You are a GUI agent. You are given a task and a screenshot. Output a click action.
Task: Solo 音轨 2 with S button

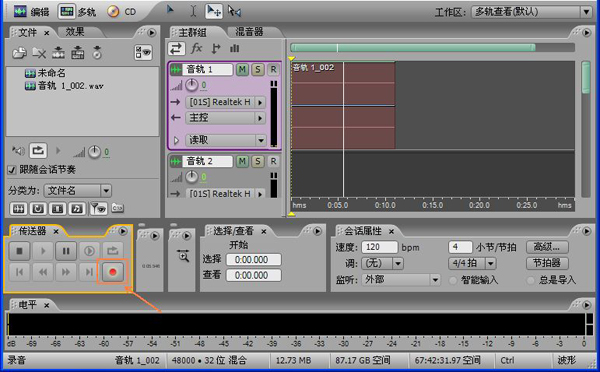click(x=258, y=161)
